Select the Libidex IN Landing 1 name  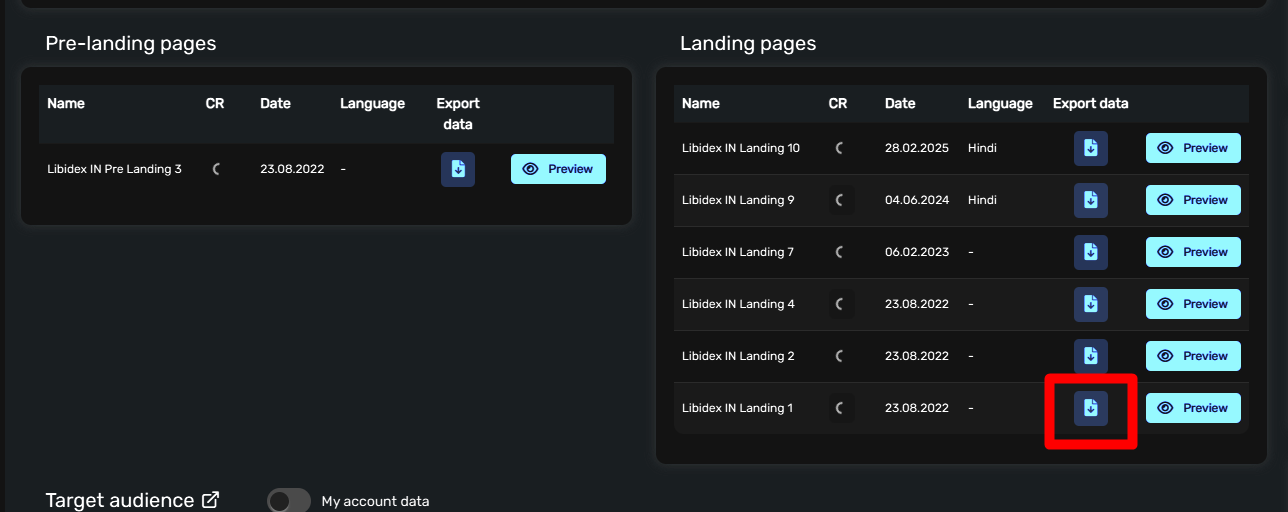point(737,408)
